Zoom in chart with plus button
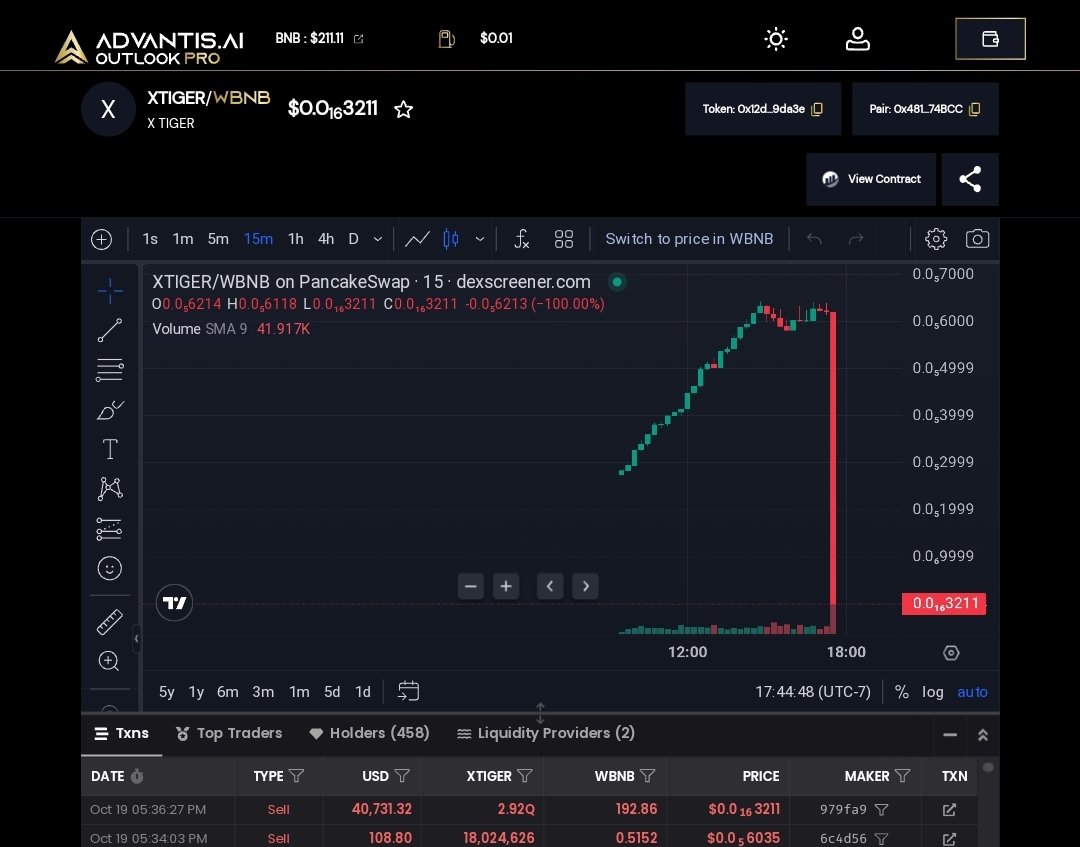The height and width of the screenshot is (847, 1080). click(506, 586)
